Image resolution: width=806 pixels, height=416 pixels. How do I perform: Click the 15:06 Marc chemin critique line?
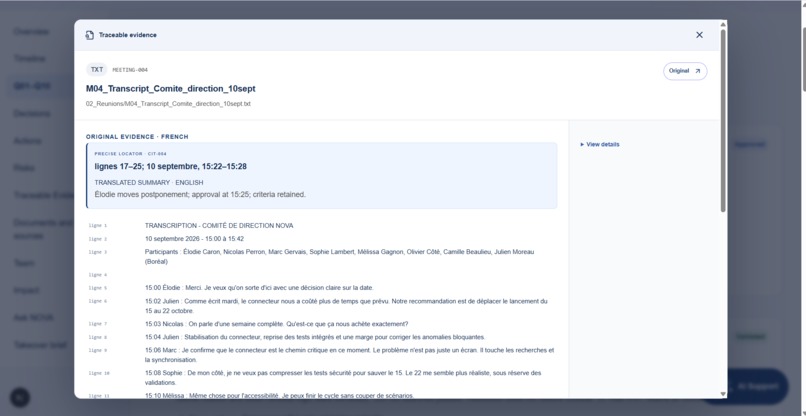[350, 355]
